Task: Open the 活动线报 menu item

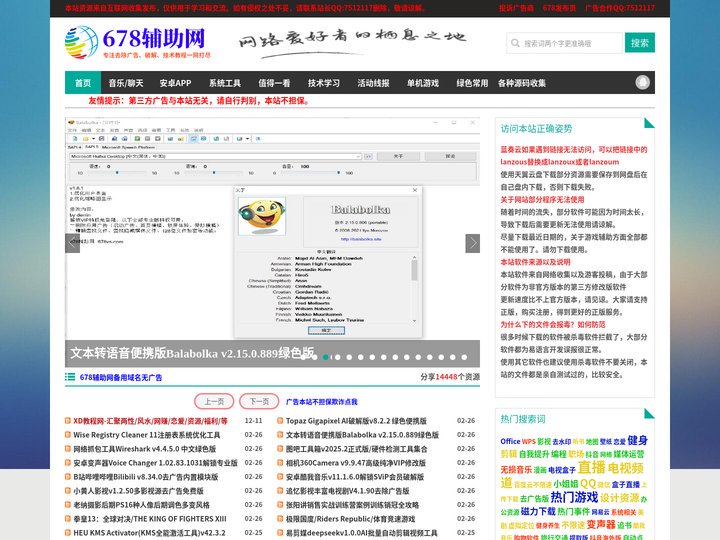Action: click(373, 83)
